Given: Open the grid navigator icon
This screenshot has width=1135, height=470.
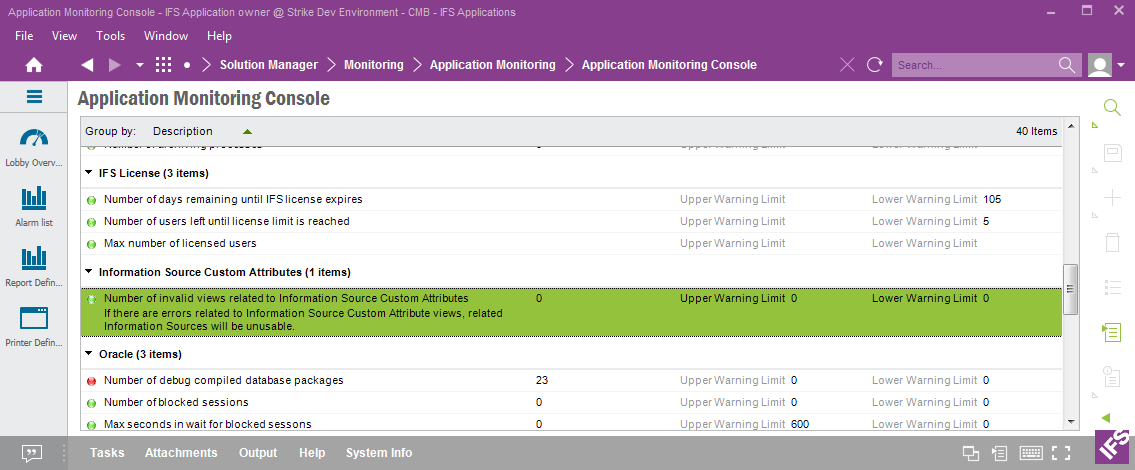Looking at the screenshot, I should click(x=164, y=65).
